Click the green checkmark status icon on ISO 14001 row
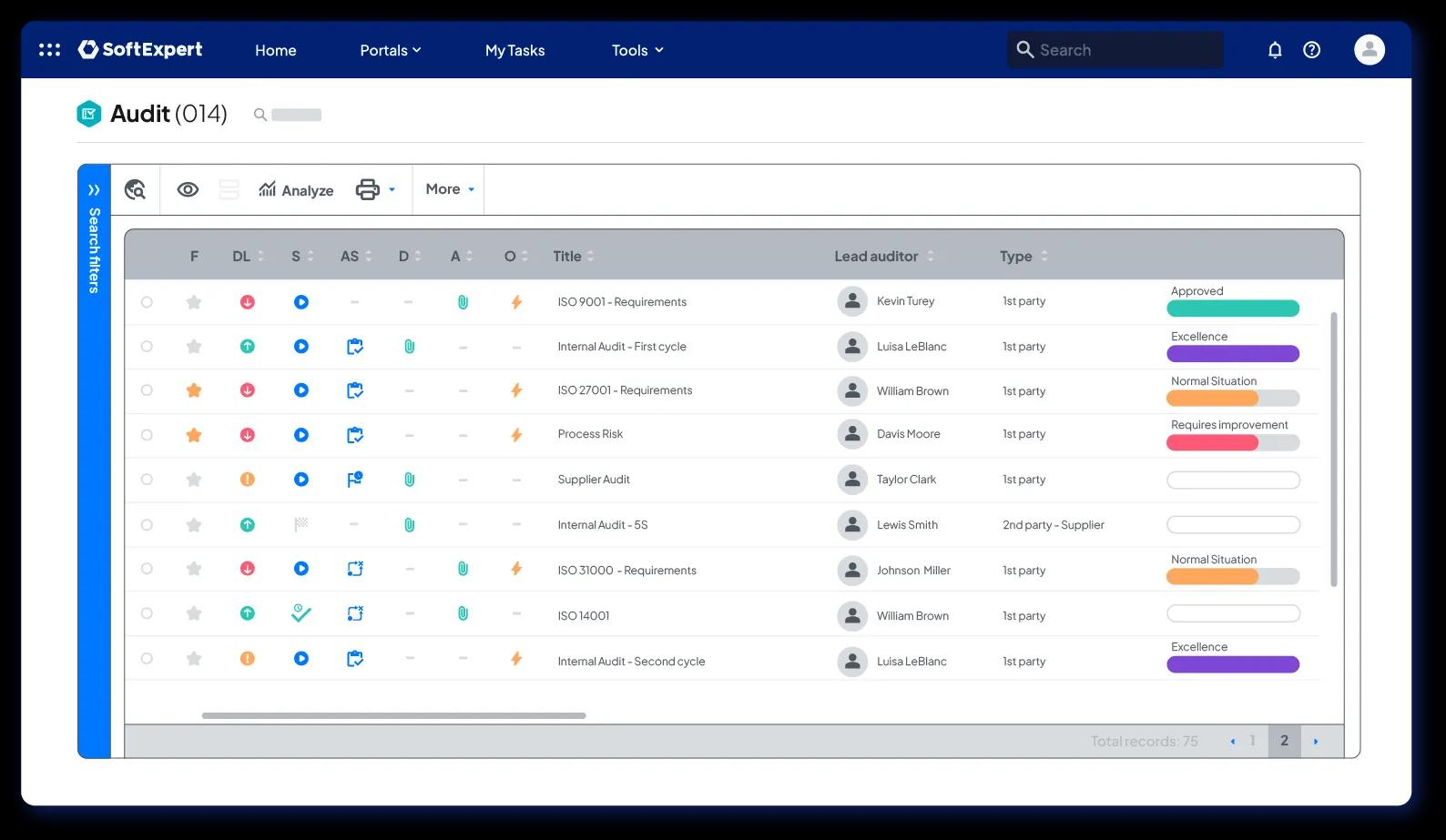1446x840 pixels. pos(300,613)
